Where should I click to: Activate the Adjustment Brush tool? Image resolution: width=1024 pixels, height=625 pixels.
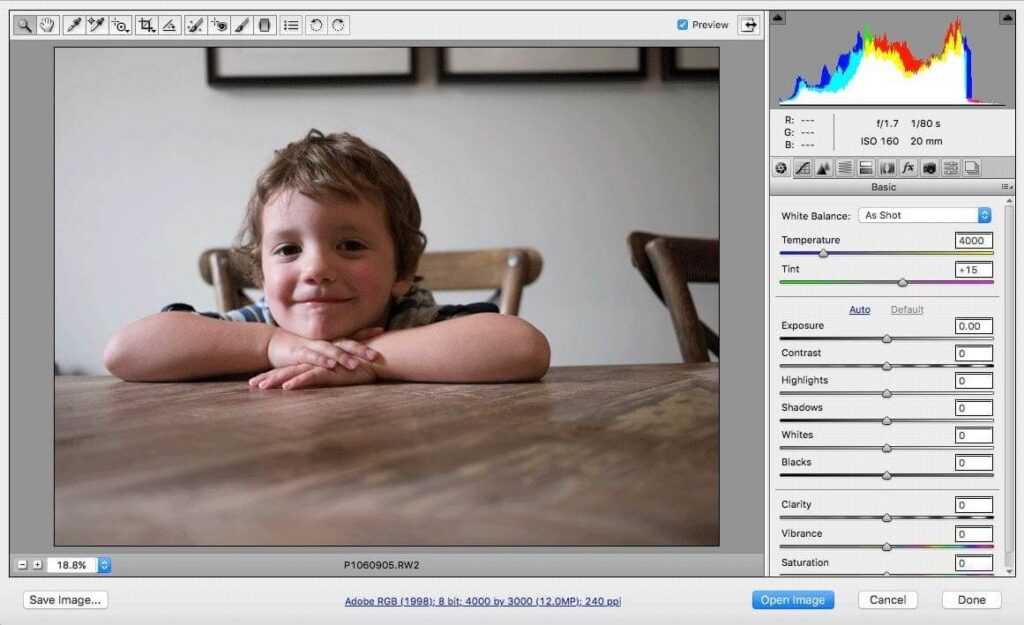[240, 25]
